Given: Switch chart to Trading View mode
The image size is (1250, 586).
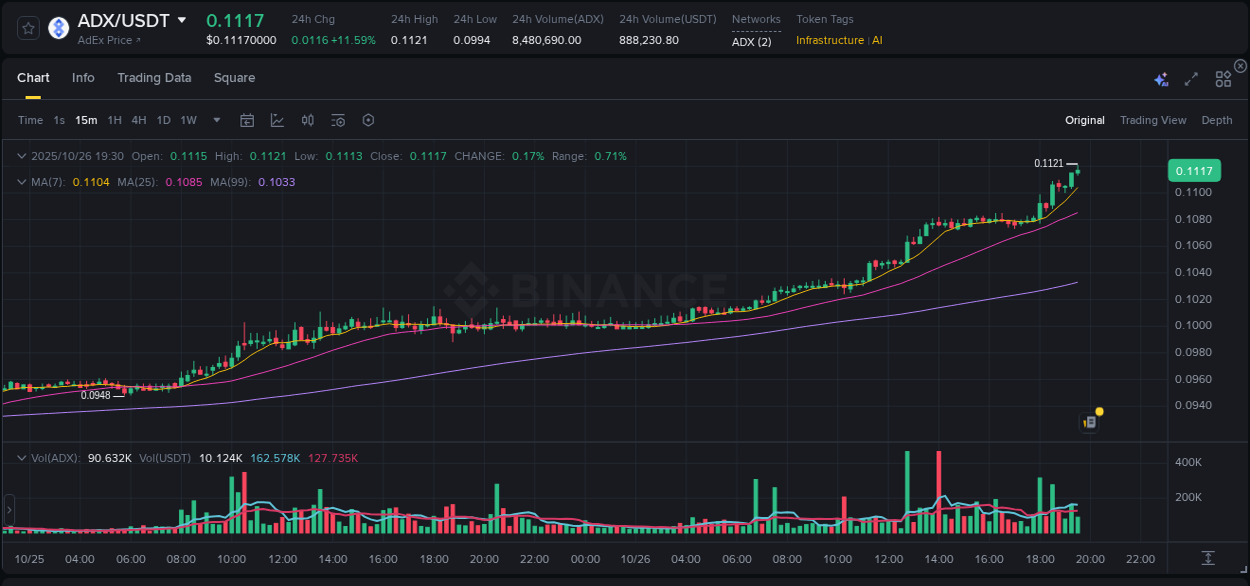Looking at the screenshot, I should click(1152, 120).
